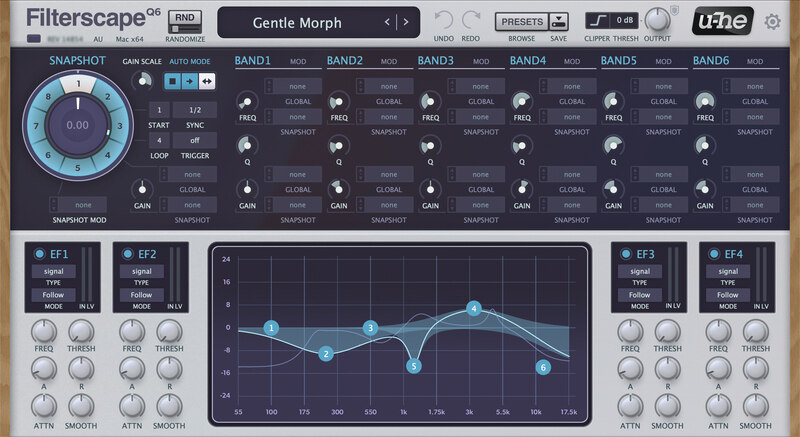The image size is (800, 437).
Task: Click the Undo arrow icon
Action: 445,20
